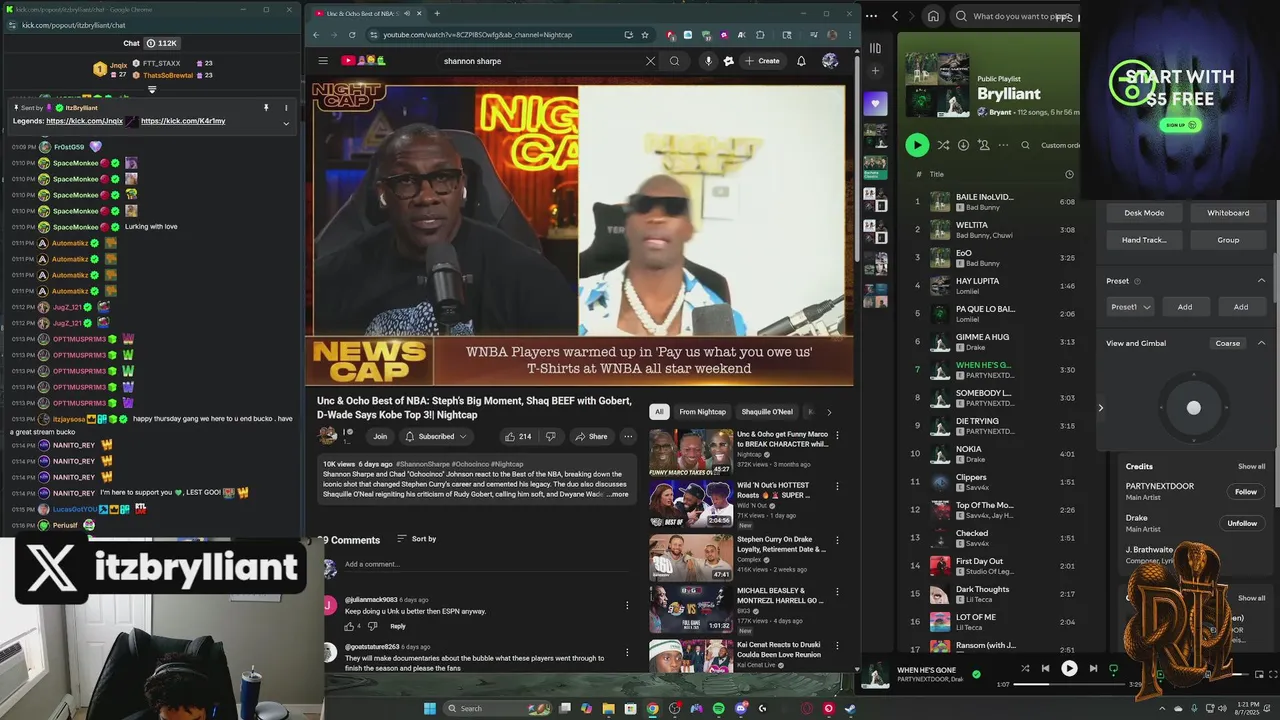Expand video description with '...more'

tap(618, 494)
